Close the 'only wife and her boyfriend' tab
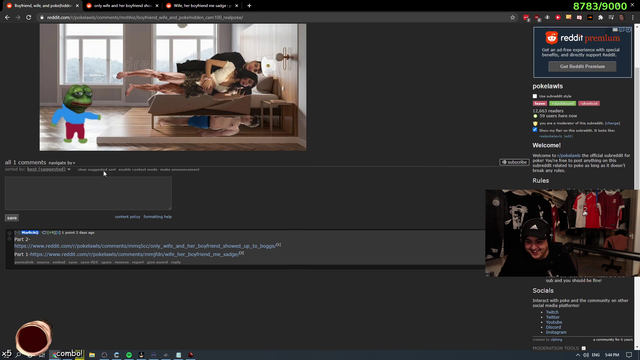 (157, 6)
